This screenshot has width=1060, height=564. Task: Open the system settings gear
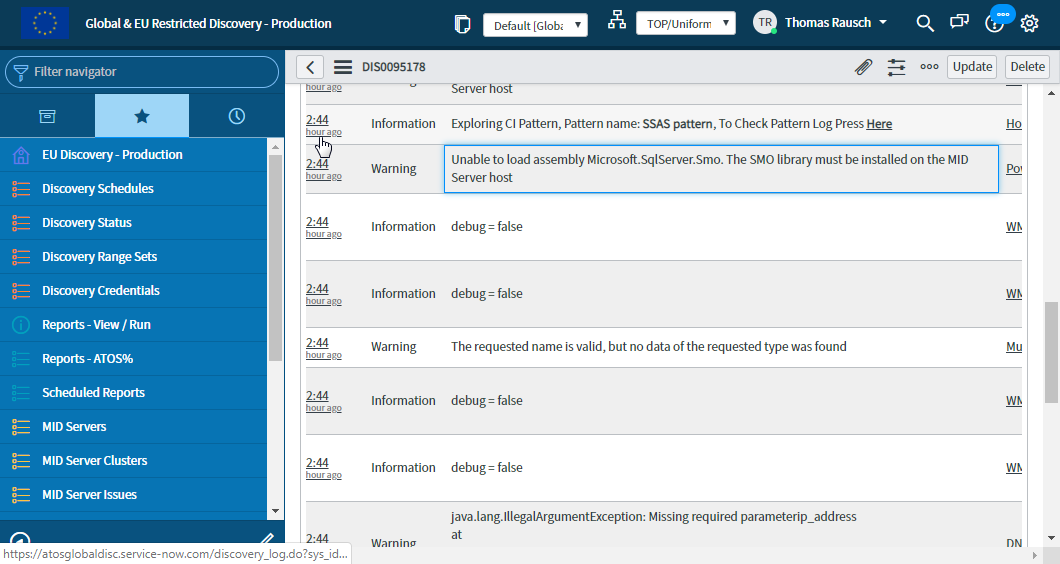[1030, 23]
